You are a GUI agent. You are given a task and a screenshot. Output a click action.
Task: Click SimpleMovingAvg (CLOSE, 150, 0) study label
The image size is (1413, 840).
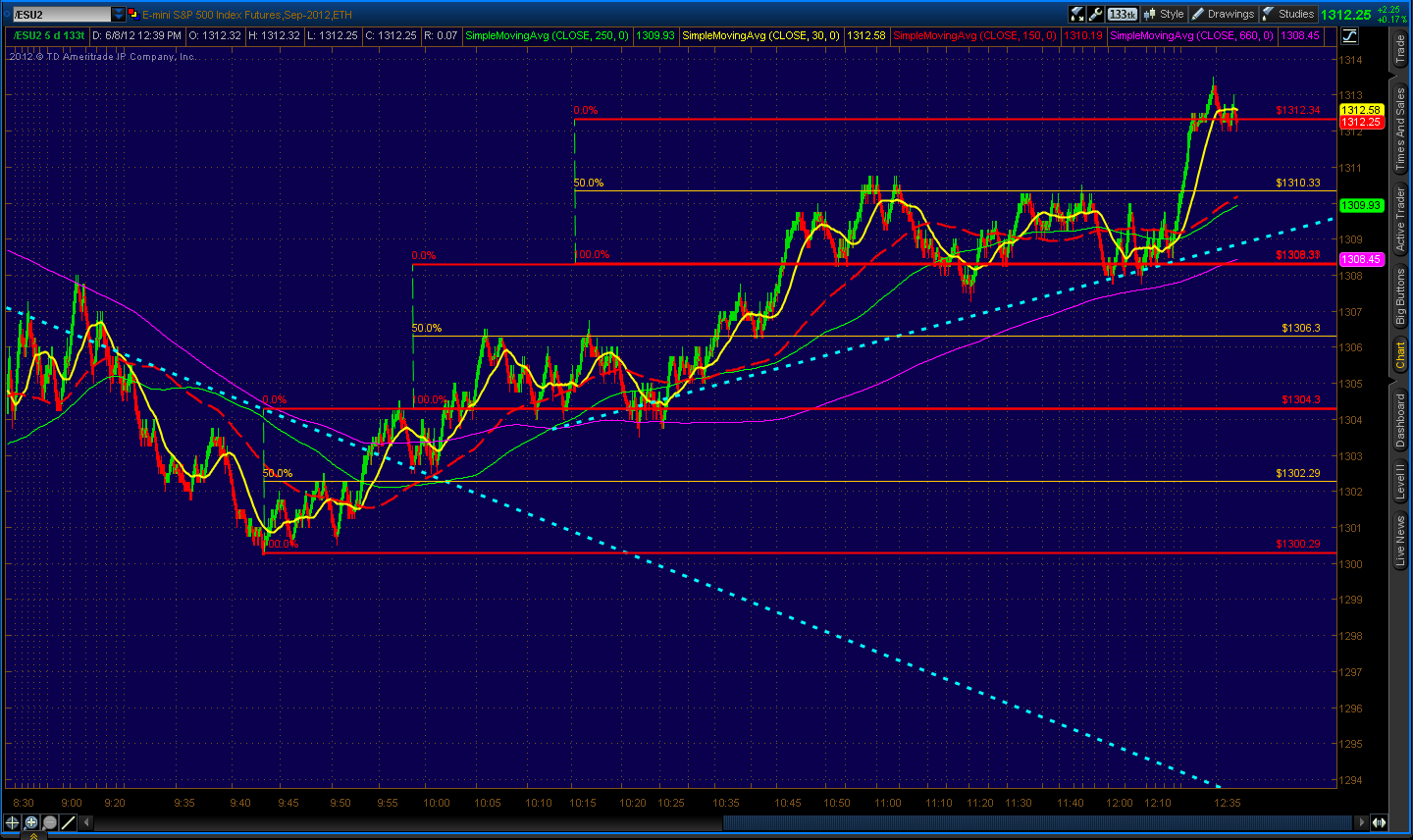(x=975, y=35)
